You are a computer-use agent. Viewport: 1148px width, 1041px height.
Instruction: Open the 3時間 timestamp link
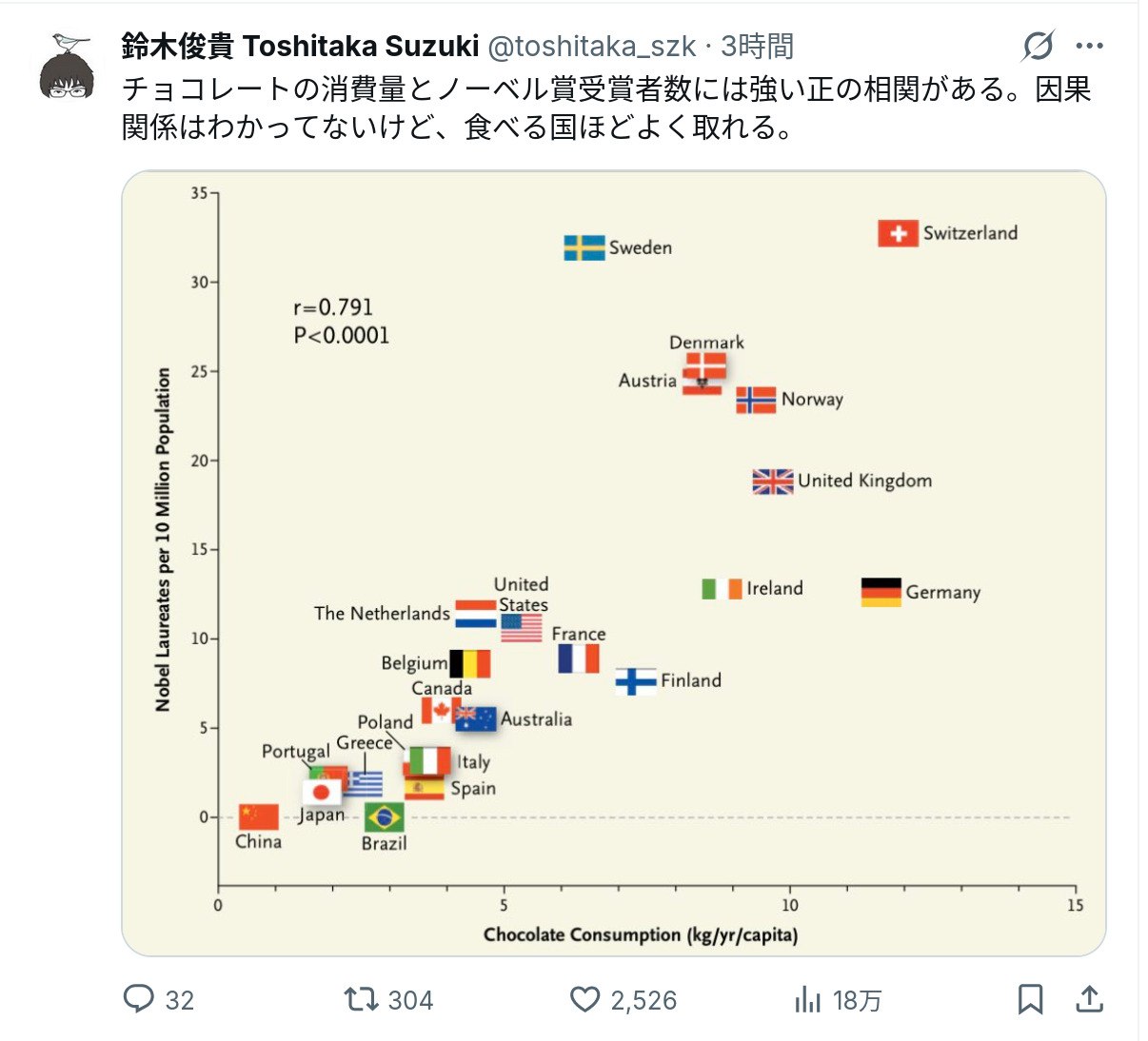click(757, 46)
